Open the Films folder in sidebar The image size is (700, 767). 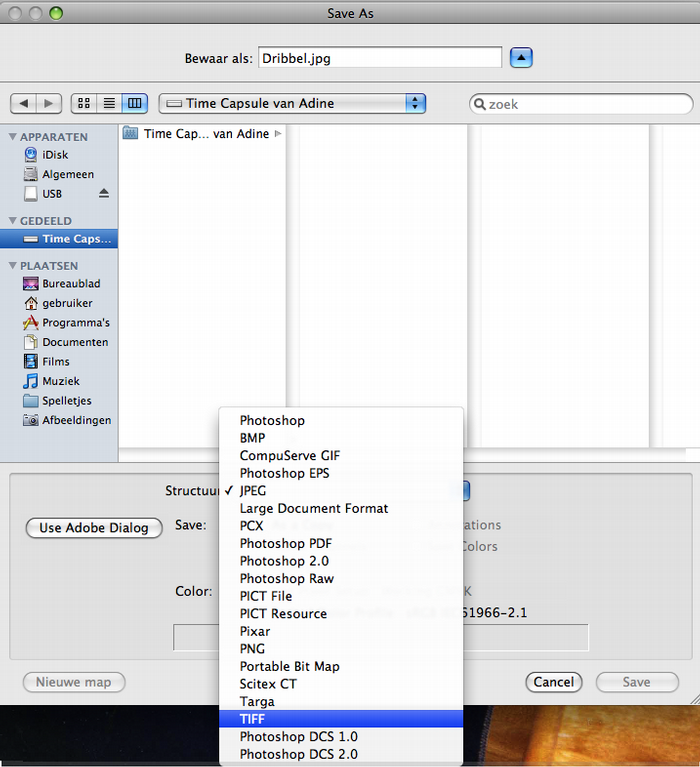56,361
